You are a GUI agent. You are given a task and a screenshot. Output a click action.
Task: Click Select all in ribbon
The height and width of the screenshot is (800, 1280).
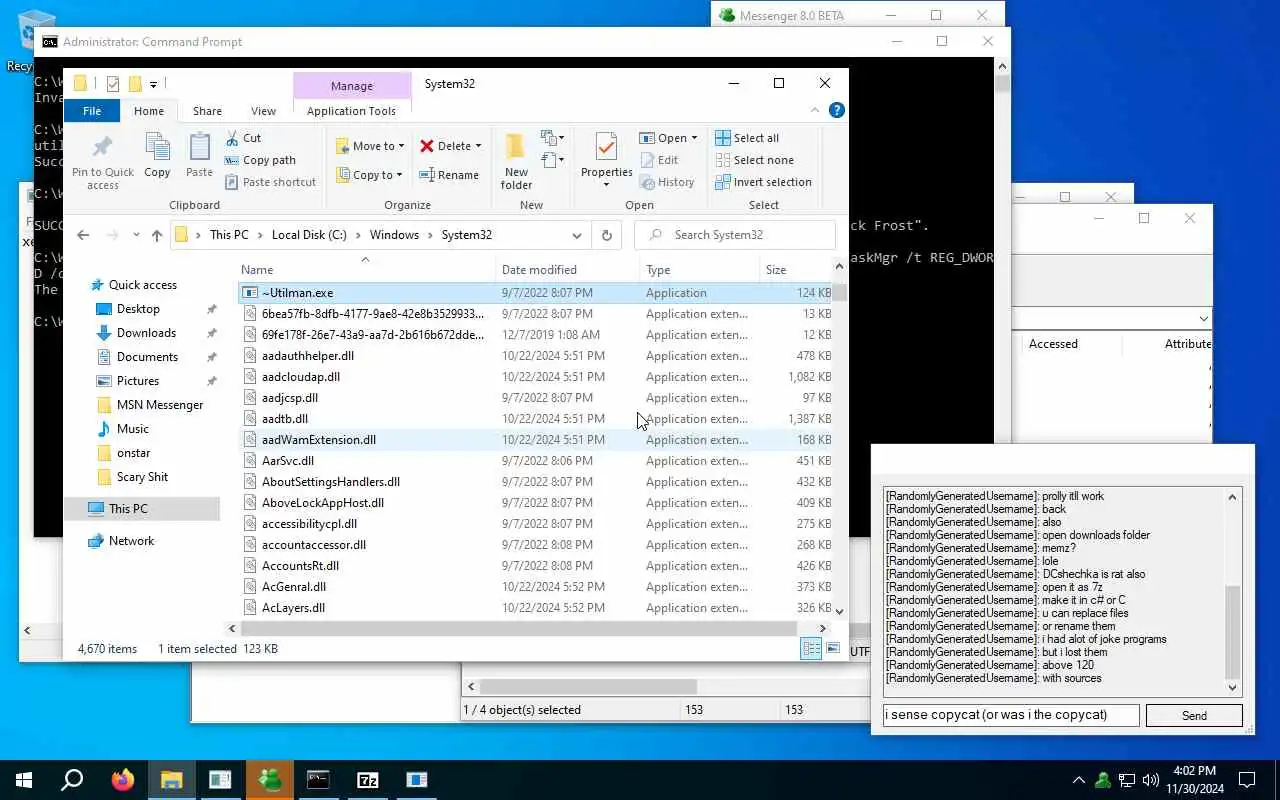coord(747,138)
